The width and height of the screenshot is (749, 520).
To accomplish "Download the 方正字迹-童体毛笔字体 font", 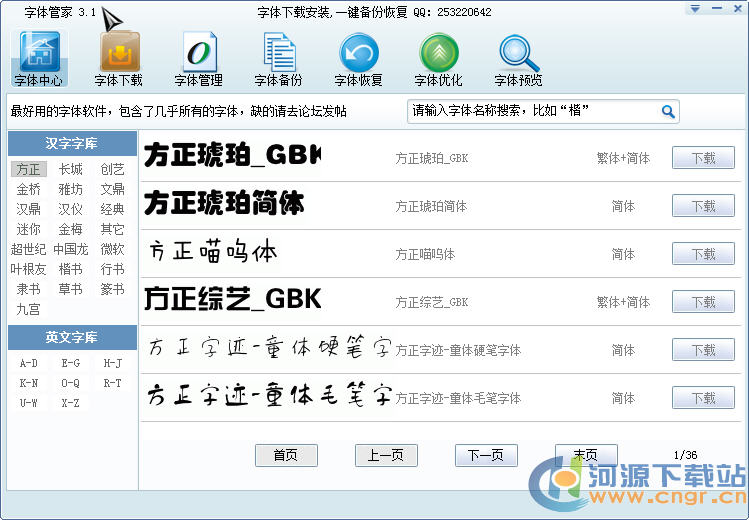I will 703,398.
